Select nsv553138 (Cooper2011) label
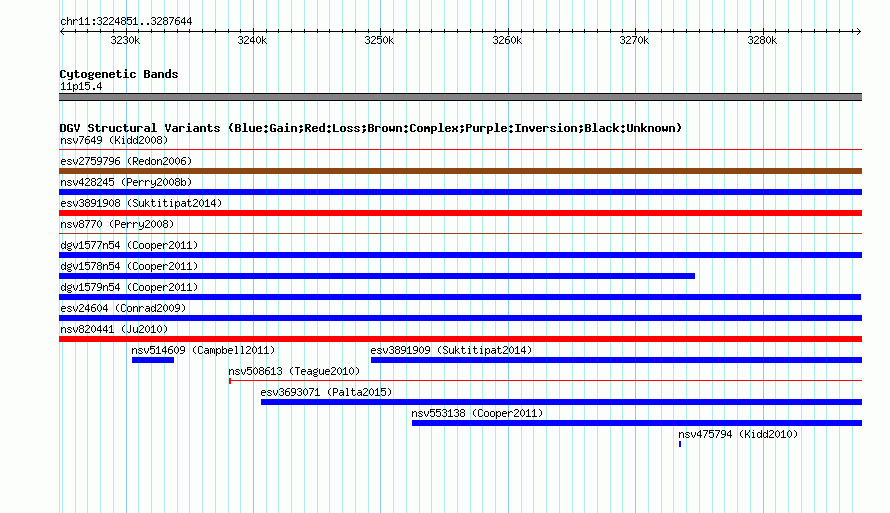 point(477,413)
